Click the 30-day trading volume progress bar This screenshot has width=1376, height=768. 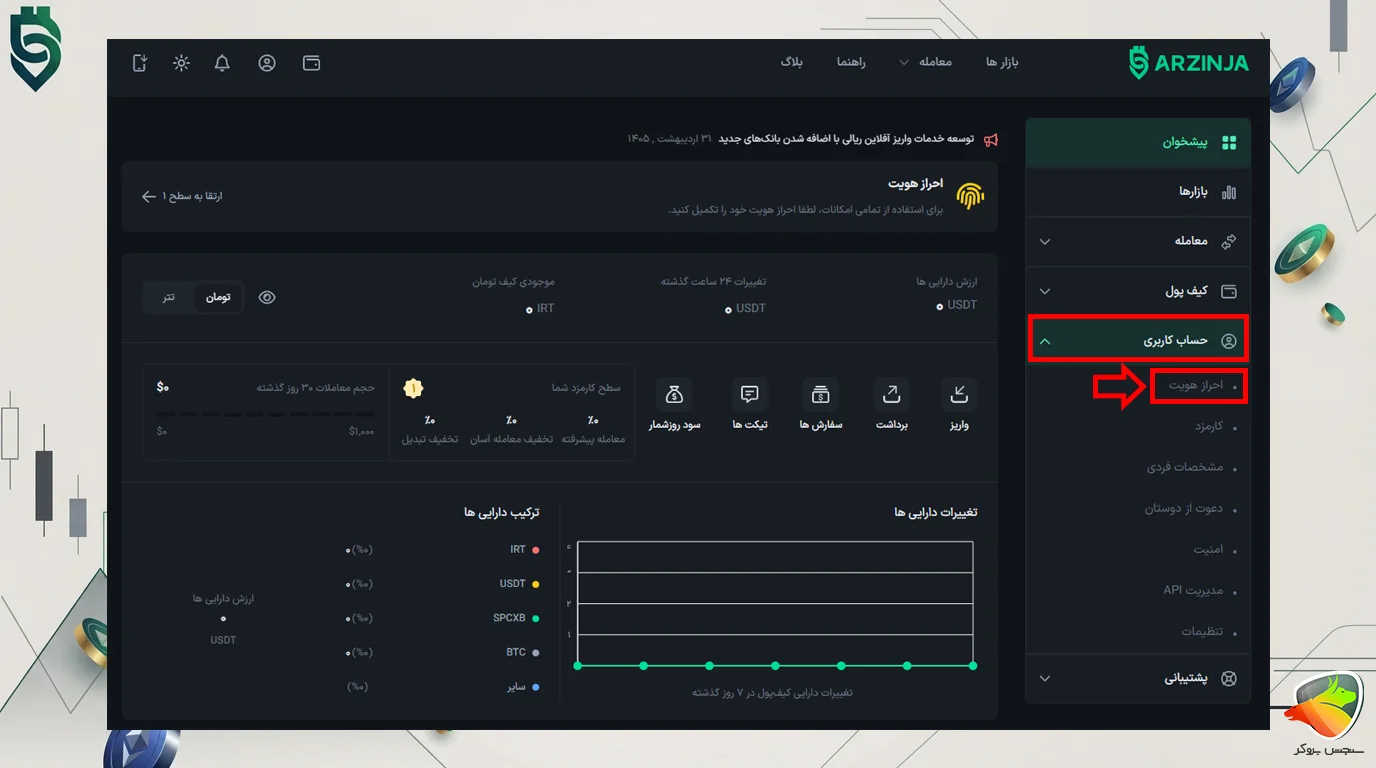266,414
